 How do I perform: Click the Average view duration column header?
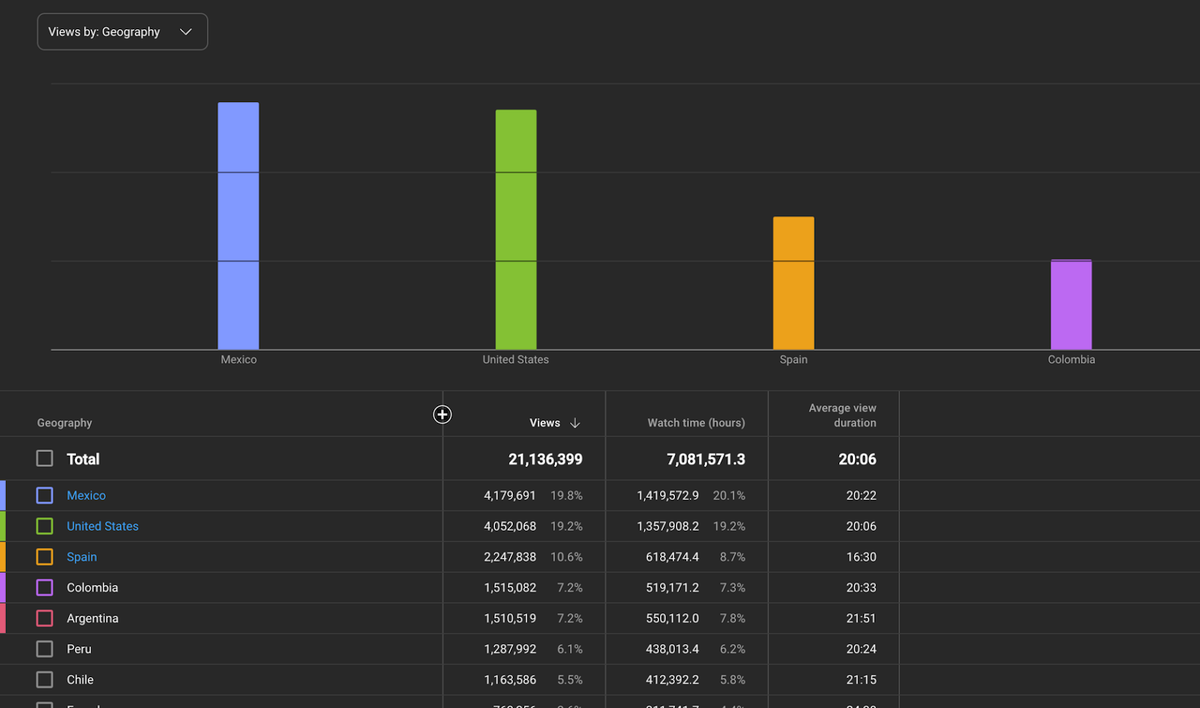tap(842, 415)
